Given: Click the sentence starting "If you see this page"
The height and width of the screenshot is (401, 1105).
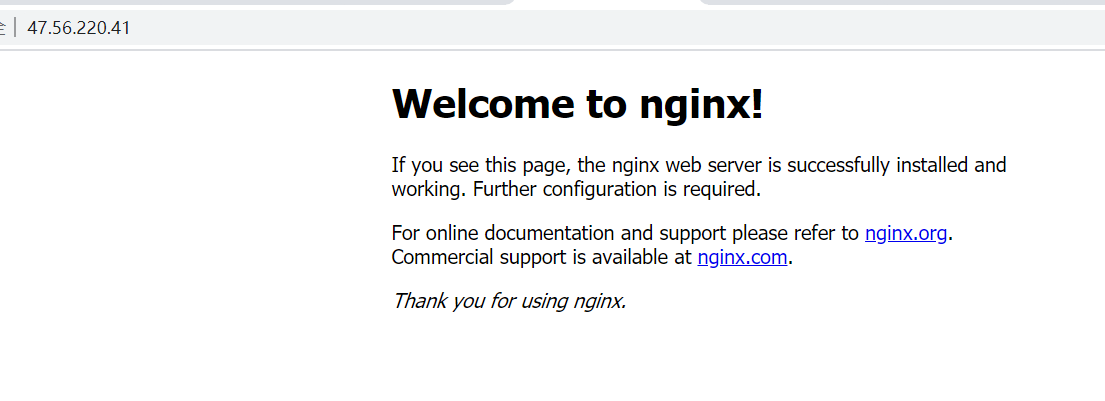Looking at the screenshot, I should pyautogui.click(x=698, y=178).
